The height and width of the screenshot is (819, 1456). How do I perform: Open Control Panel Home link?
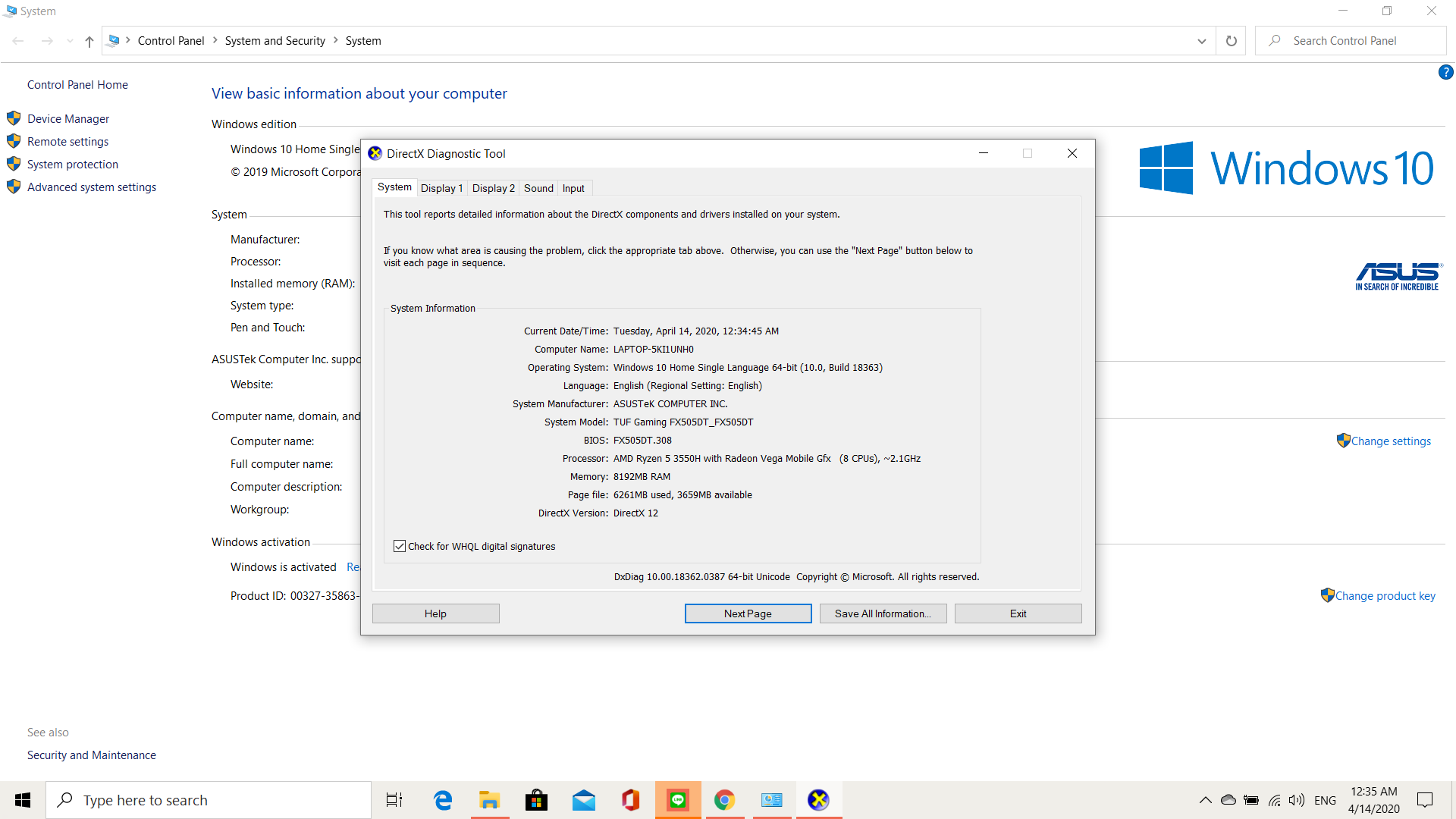click(x=77, y=85)
